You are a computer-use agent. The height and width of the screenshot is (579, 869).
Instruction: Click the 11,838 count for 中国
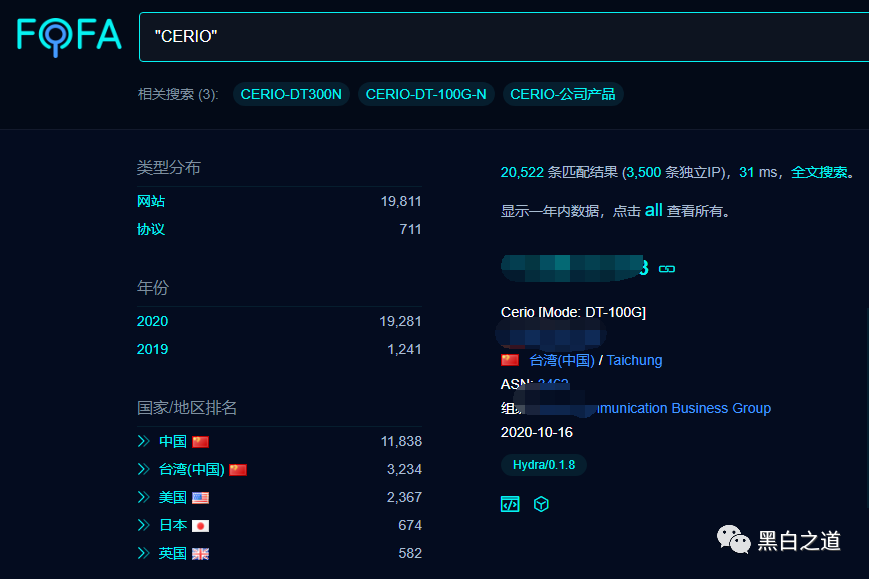click(x=401, y=442)
